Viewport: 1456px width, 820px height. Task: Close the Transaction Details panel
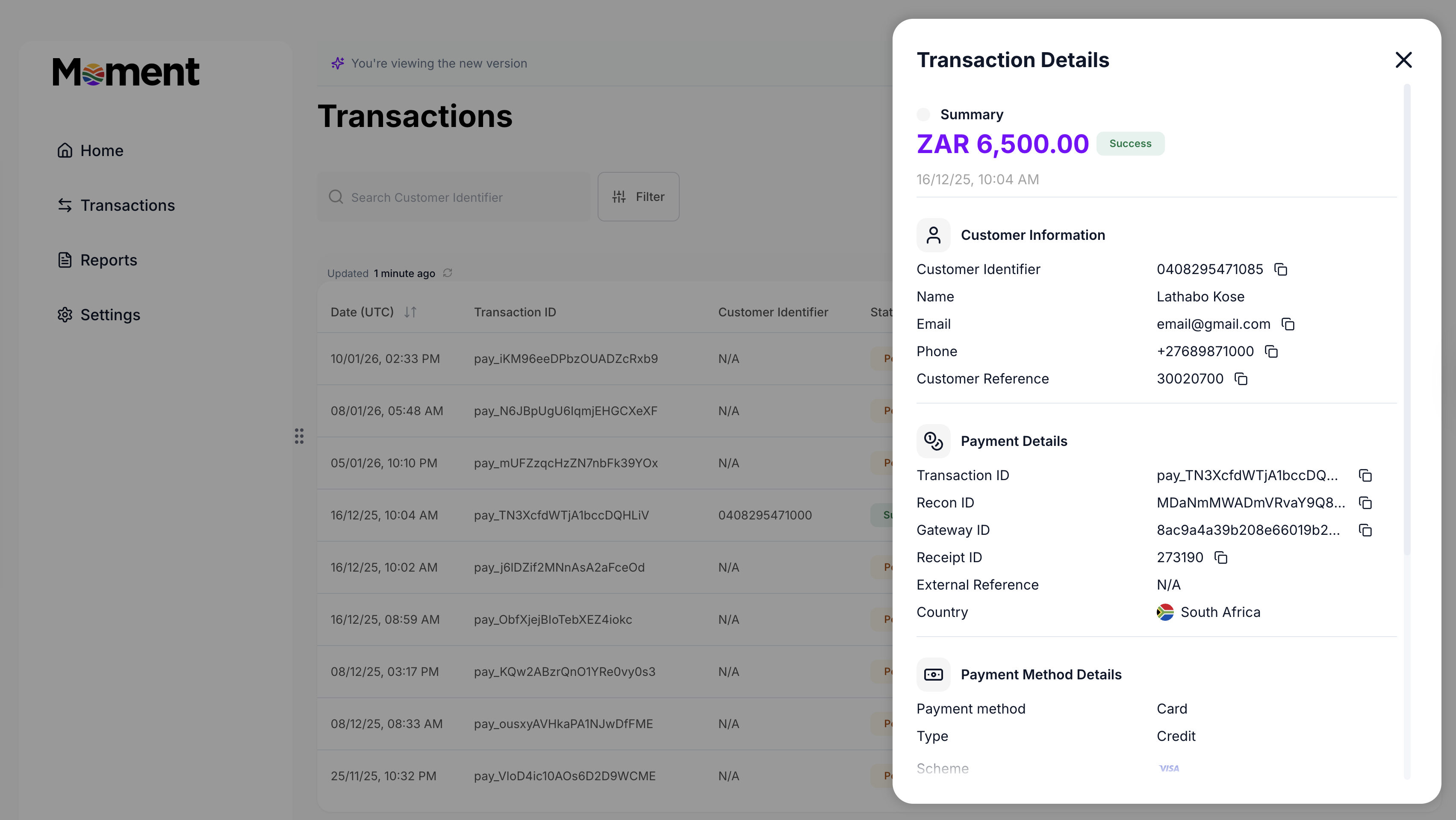click(1404, 60)
